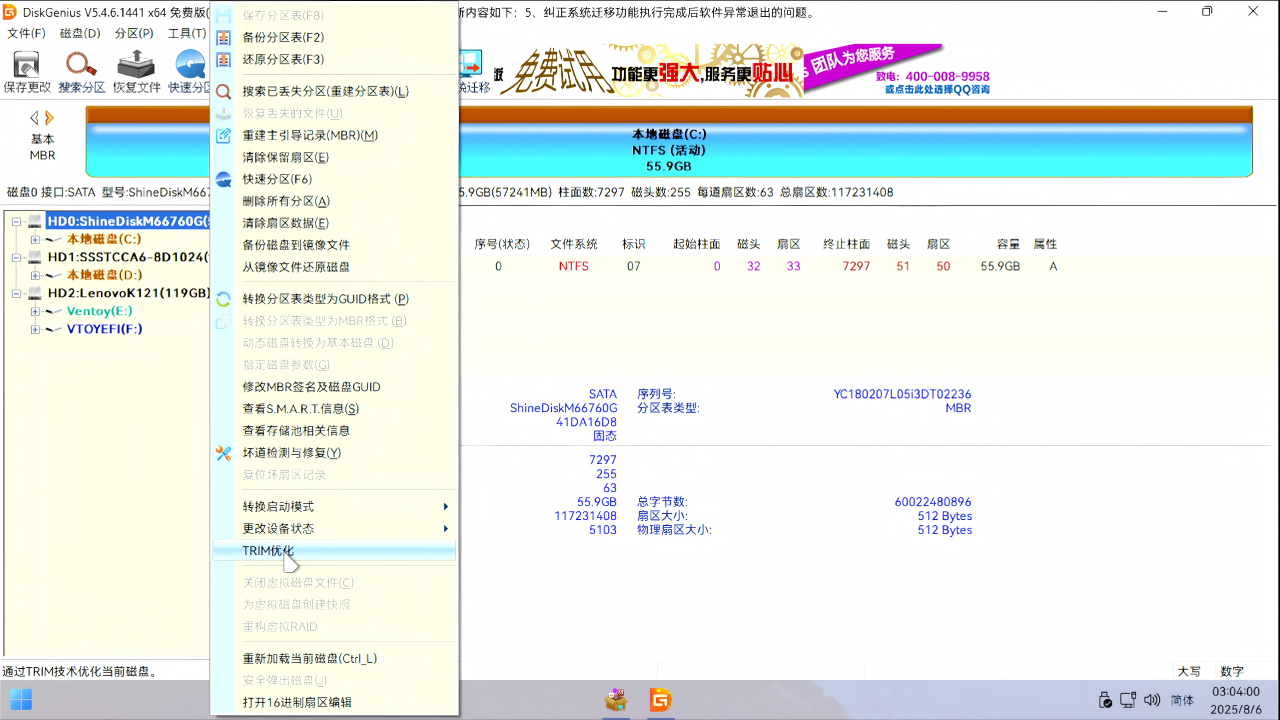Viewport: 1280px width, 720px height.
Task: Click the TRIM优化 context menu entry
Action: [x=268, y=550]
